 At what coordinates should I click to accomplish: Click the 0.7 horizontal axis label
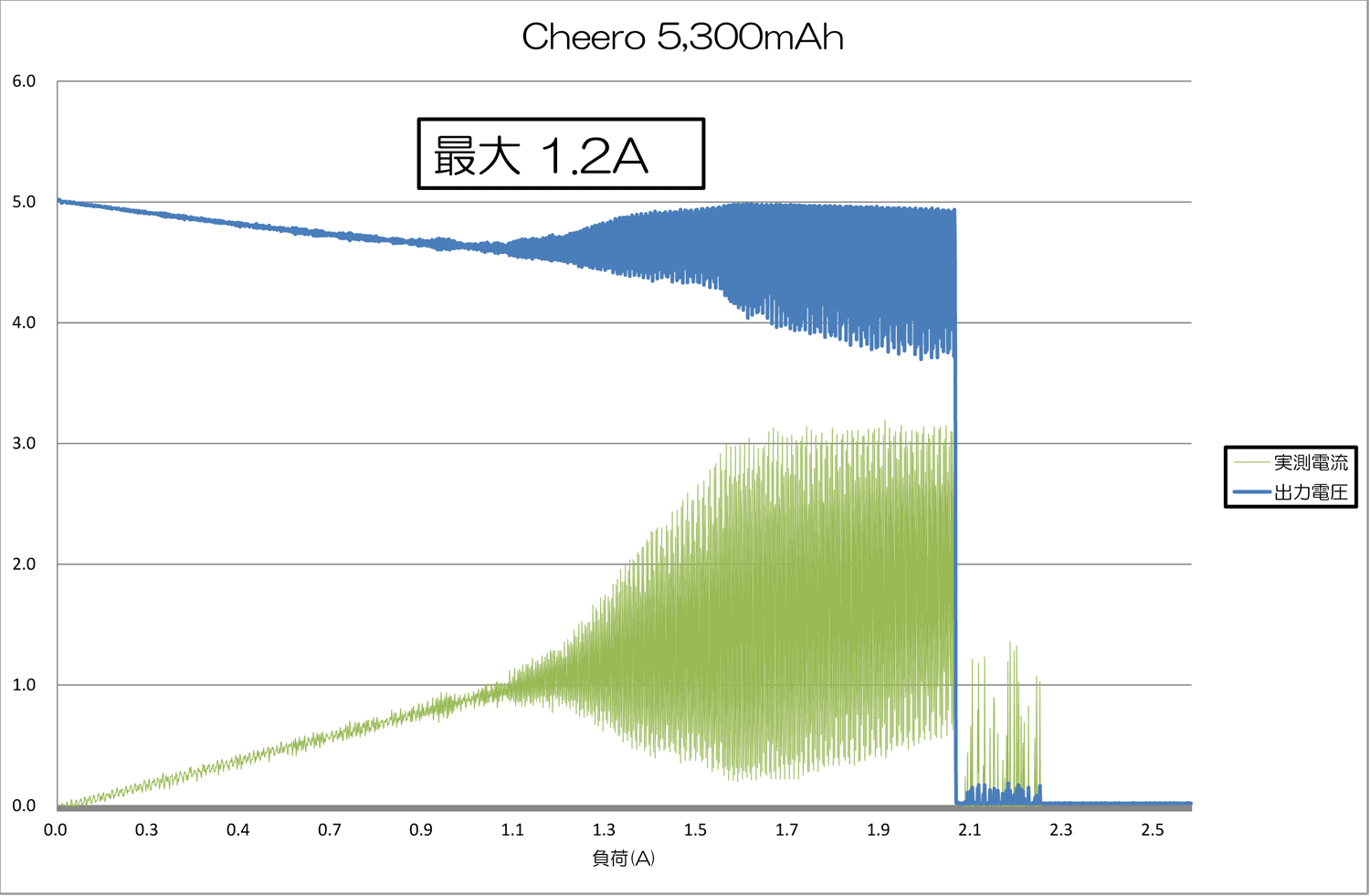coord(330,829)
